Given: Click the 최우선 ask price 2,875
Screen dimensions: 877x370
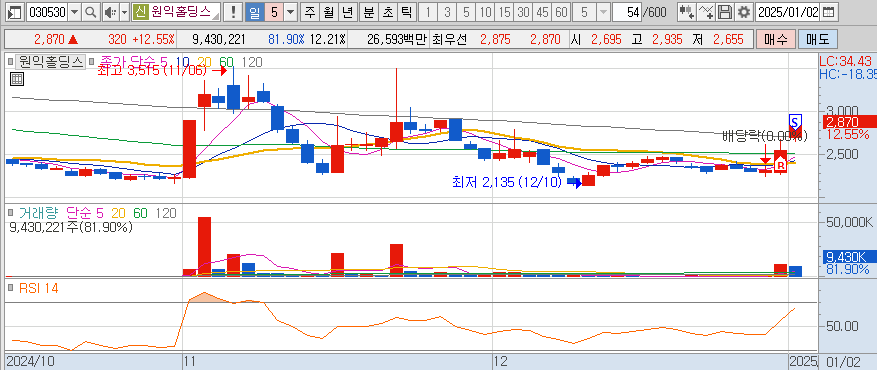Looking at the screenshot, I should coord(495,40).
